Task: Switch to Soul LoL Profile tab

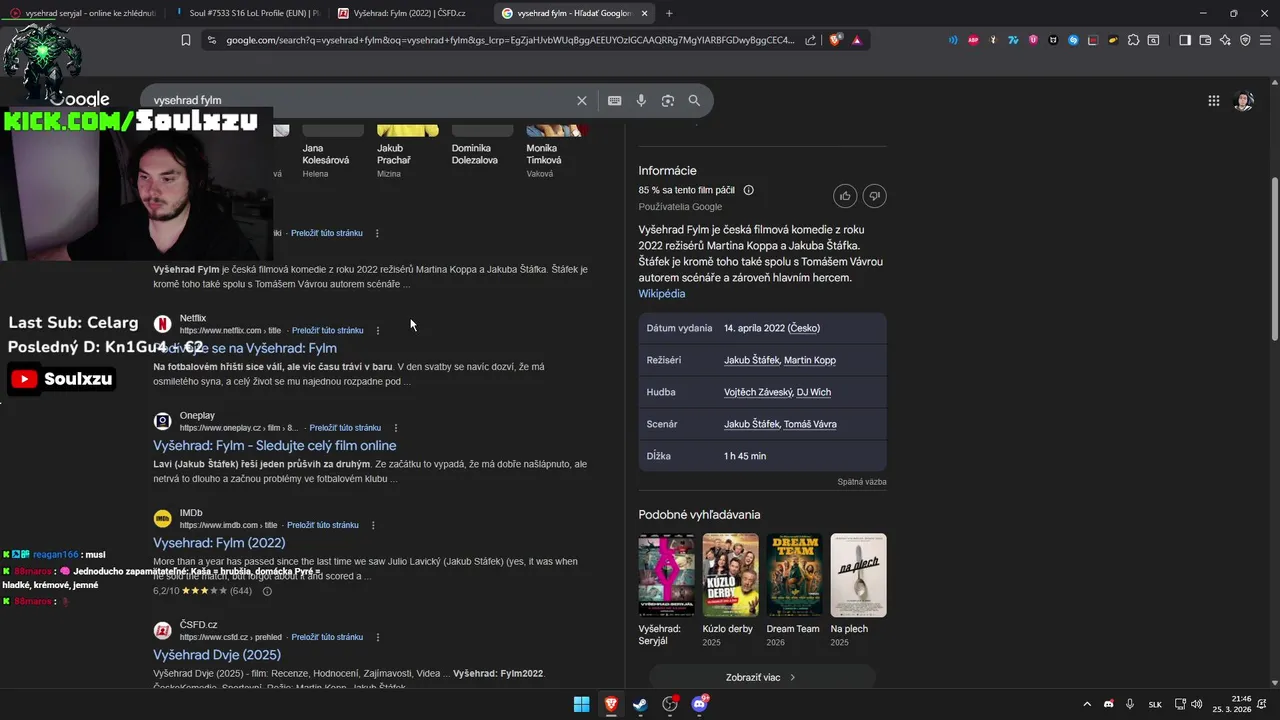Action: point(247,13)
